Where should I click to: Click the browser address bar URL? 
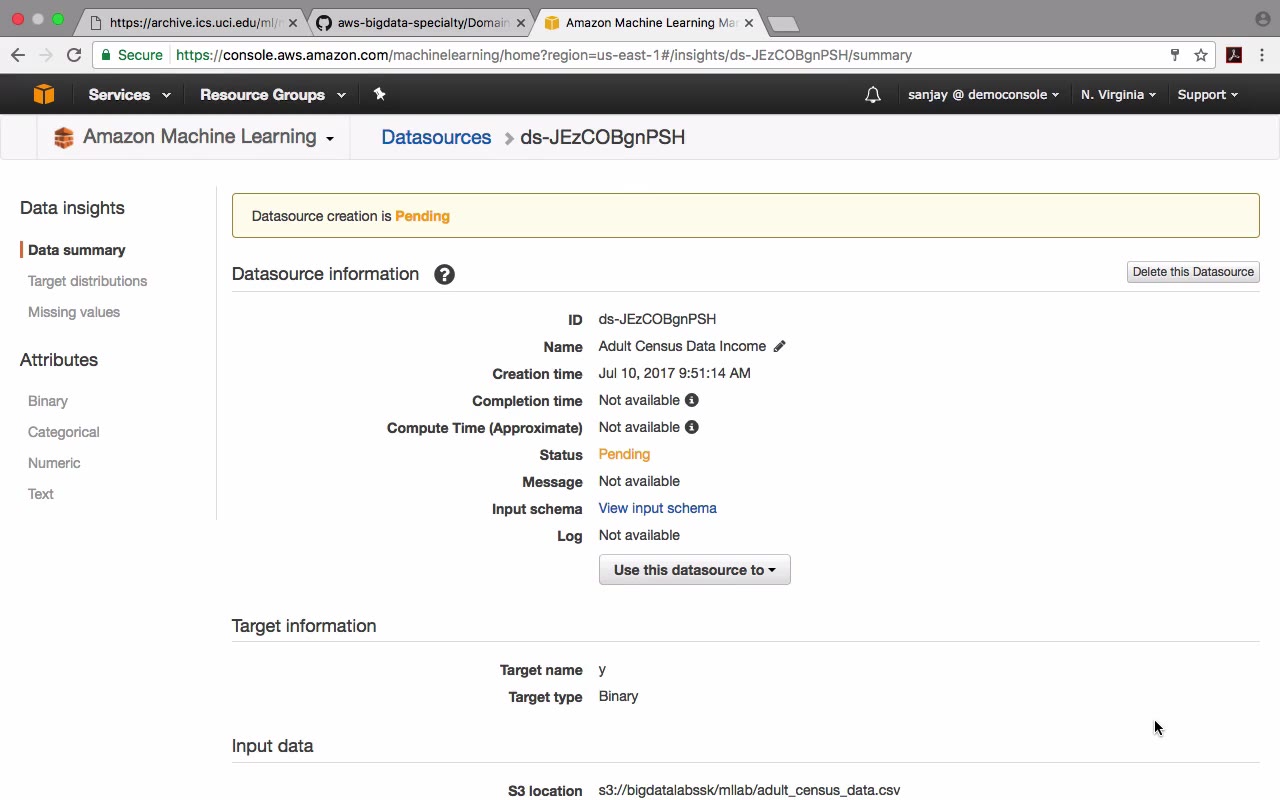click(544, 55)
